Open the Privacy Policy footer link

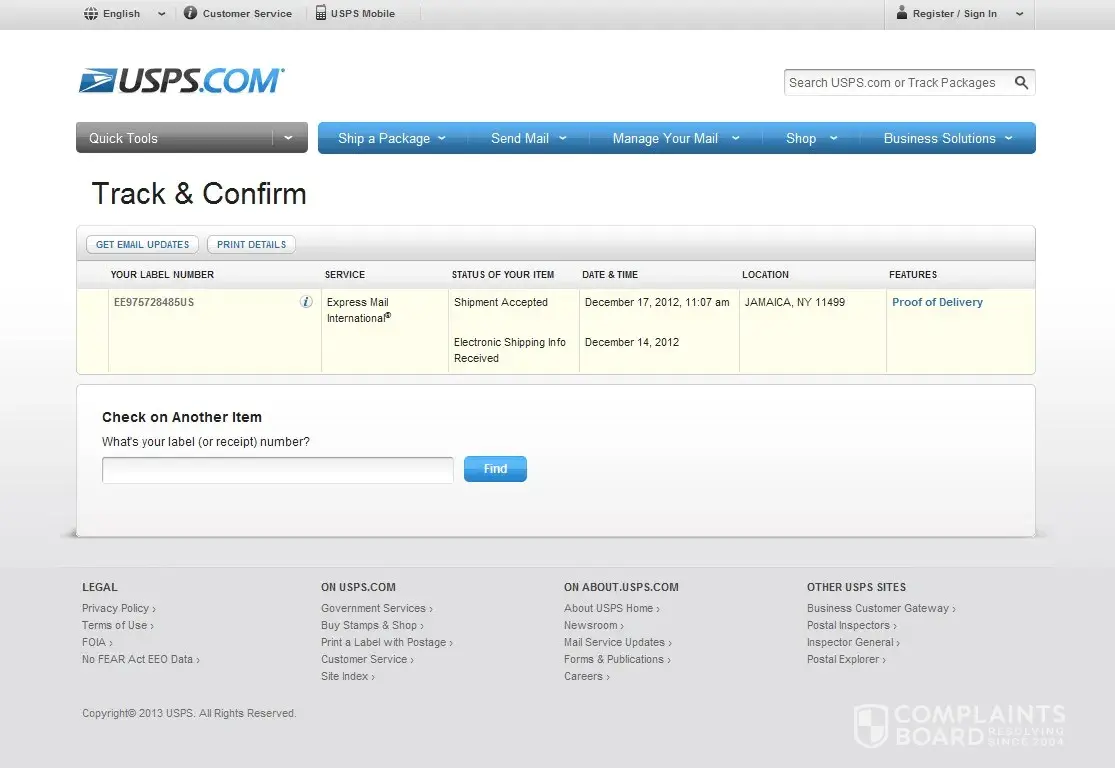116,608
